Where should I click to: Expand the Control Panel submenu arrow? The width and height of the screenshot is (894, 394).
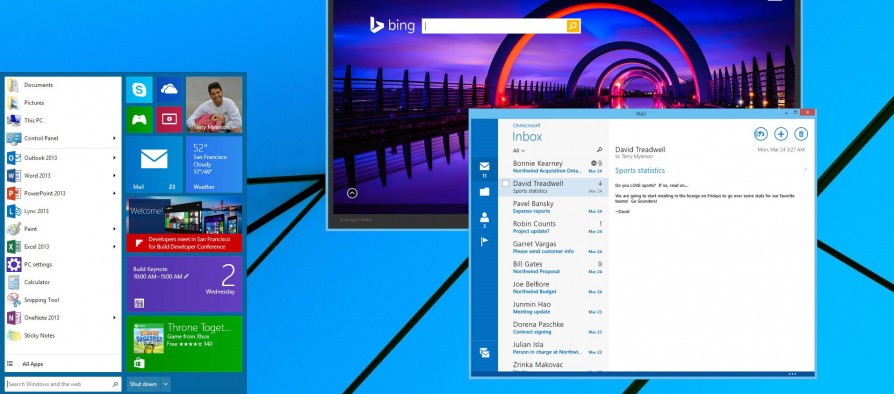click(x=114, y=139)
